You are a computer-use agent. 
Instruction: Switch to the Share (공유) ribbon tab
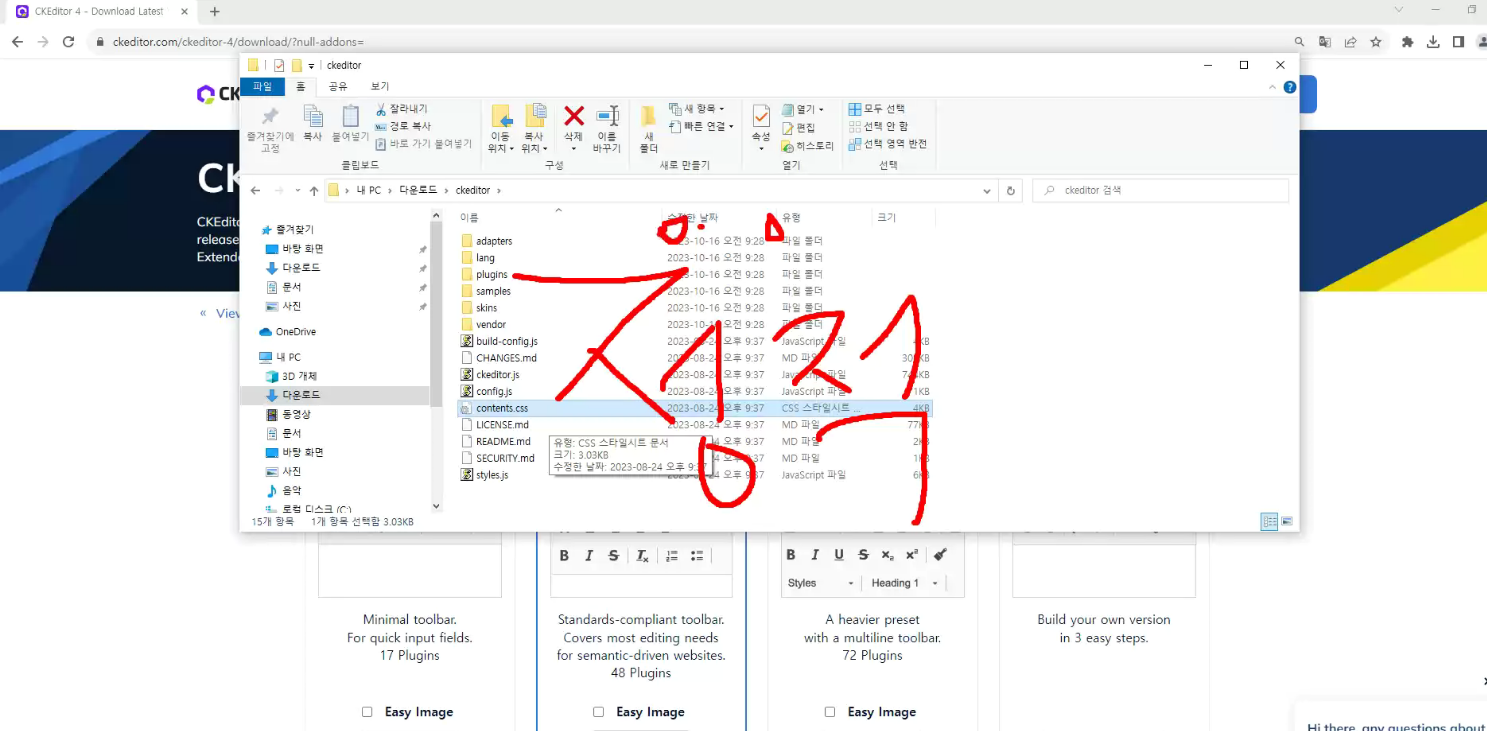pos(338,87)
